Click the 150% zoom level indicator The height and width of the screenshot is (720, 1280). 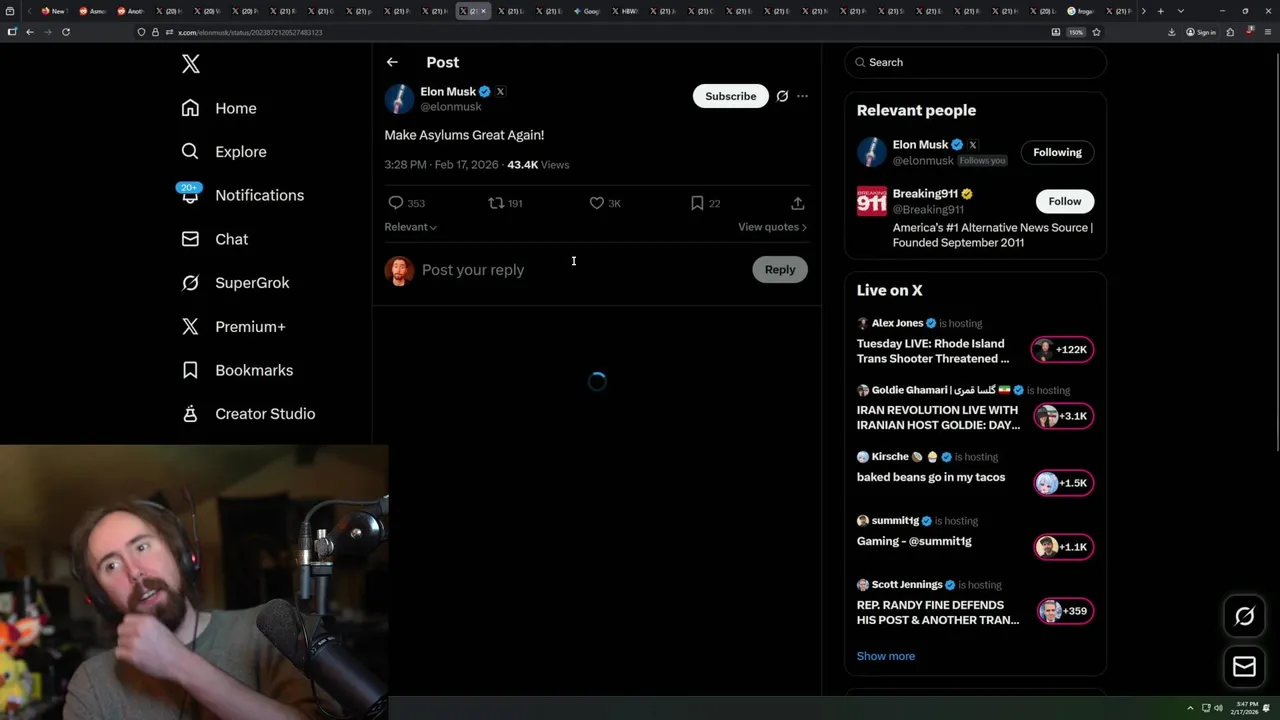coord(1075,32)
